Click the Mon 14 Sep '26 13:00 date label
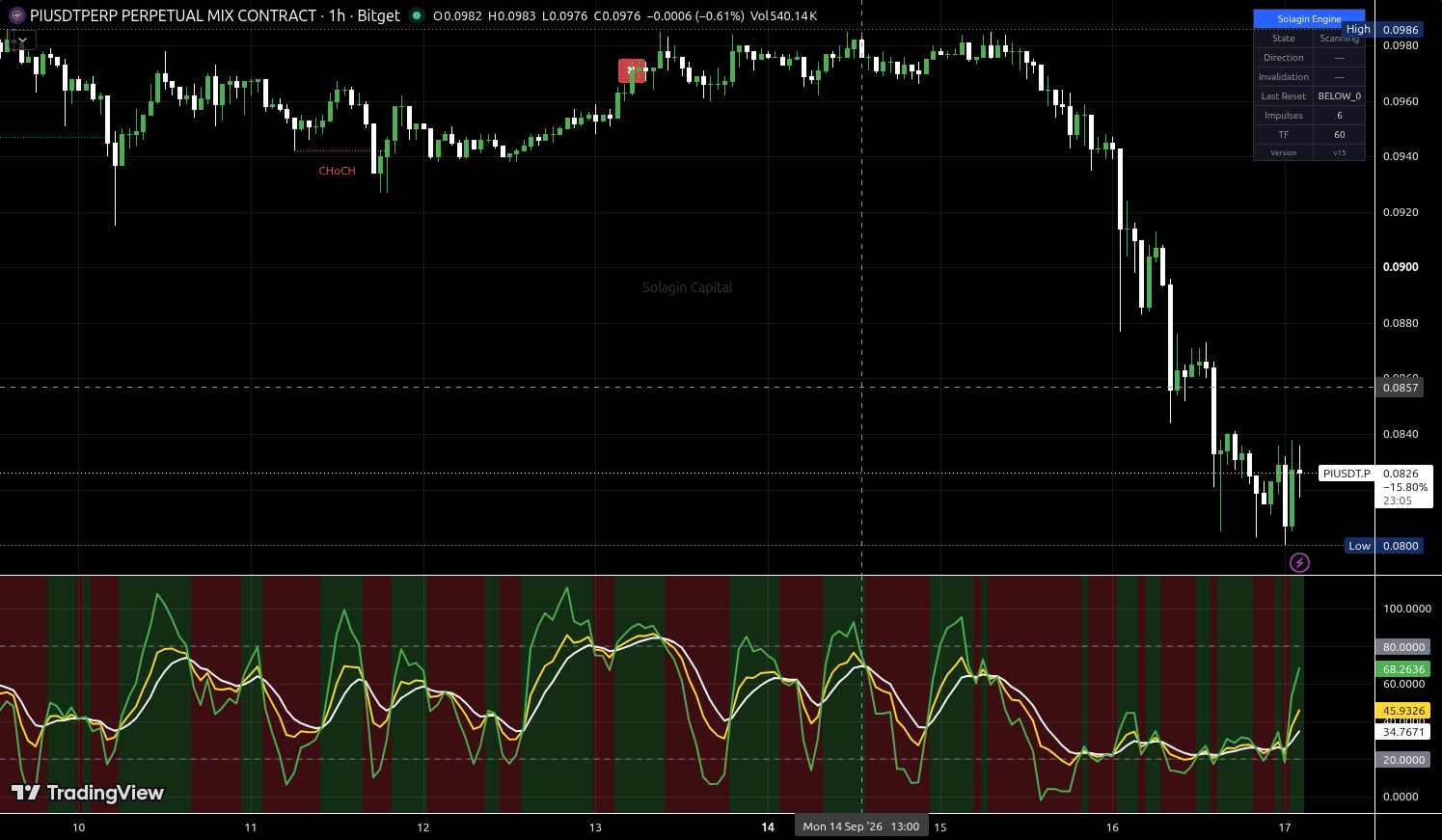Viewport: 1442px width, 840px height. tap(861, 826)
